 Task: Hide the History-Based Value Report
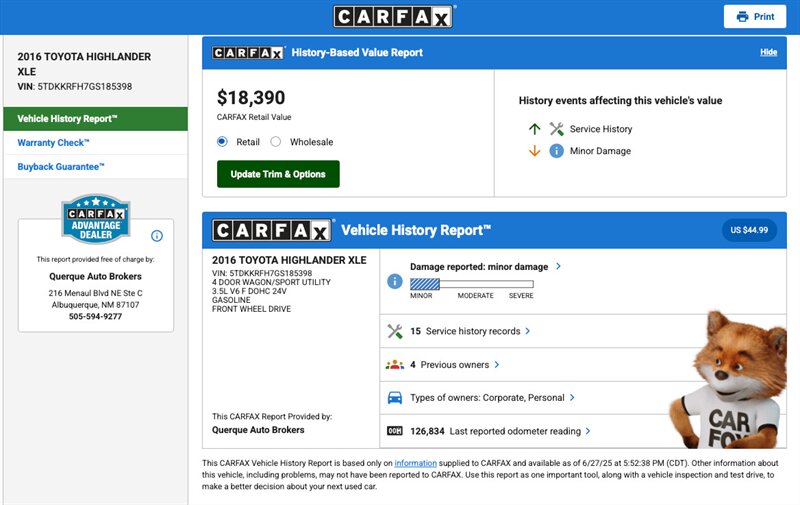coord(768,52)
